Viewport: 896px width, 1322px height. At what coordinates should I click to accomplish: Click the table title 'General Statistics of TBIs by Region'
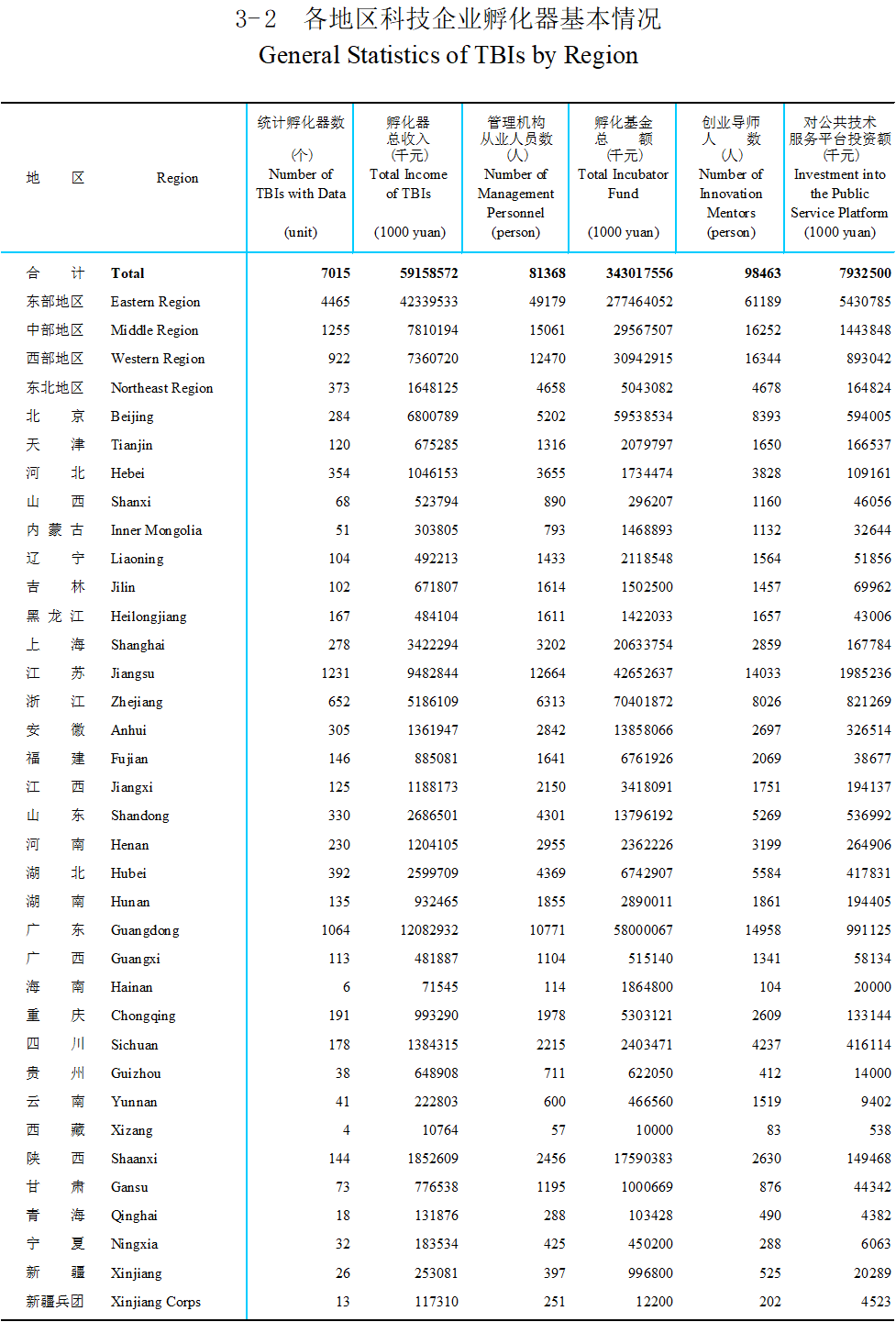[448, 55]
